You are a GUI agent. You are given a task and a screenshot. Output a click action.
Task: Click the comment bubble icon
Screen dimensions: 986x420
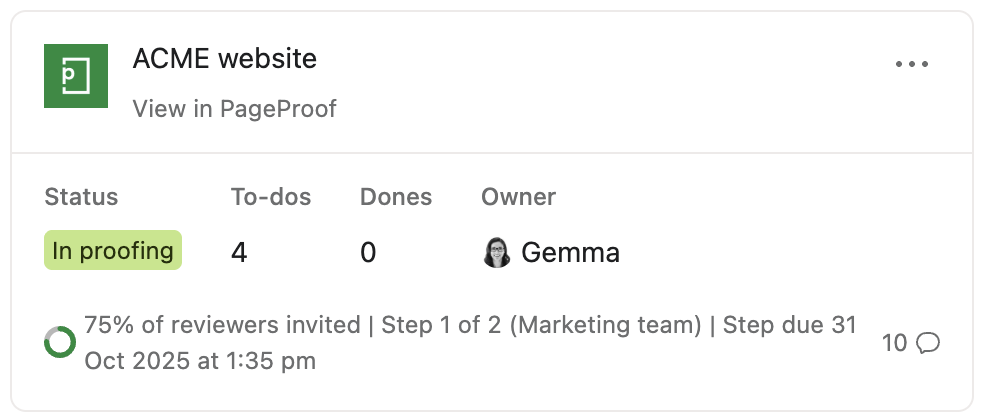928,343
